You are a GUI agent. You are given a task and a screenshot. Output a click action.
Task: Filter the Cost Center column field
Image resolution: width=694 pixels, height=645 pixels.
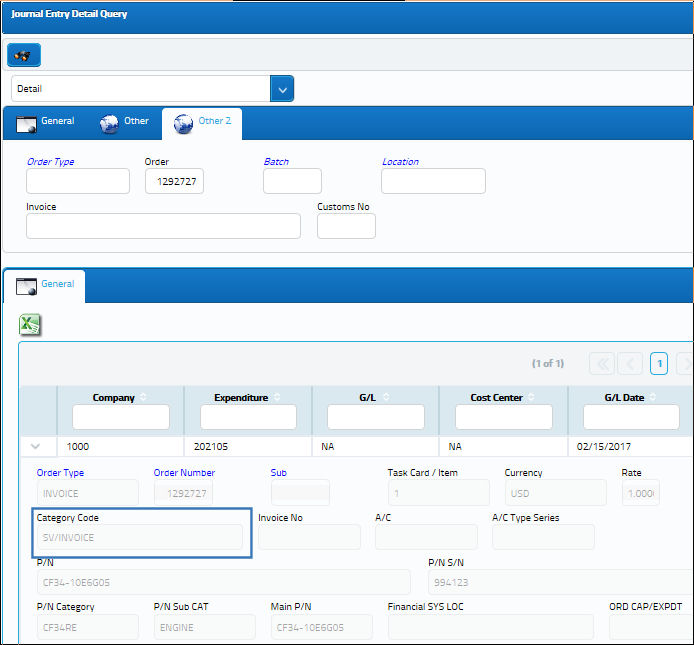[504, 417]
